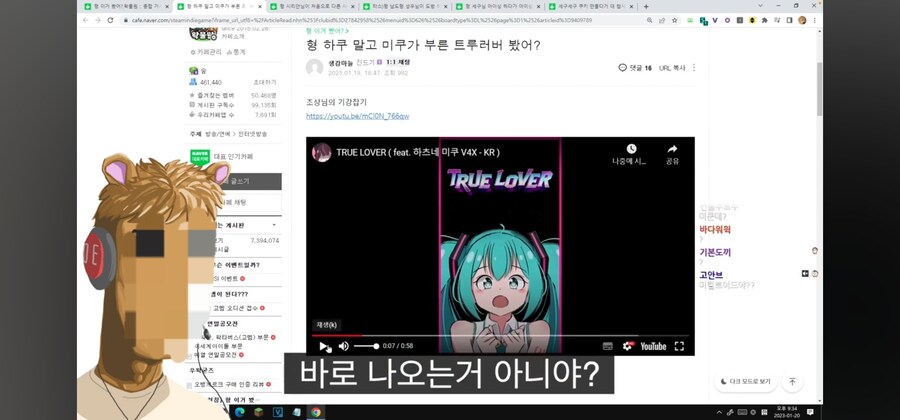
Task: Click the share page icon in address bar
Action: tap(662, 20)
